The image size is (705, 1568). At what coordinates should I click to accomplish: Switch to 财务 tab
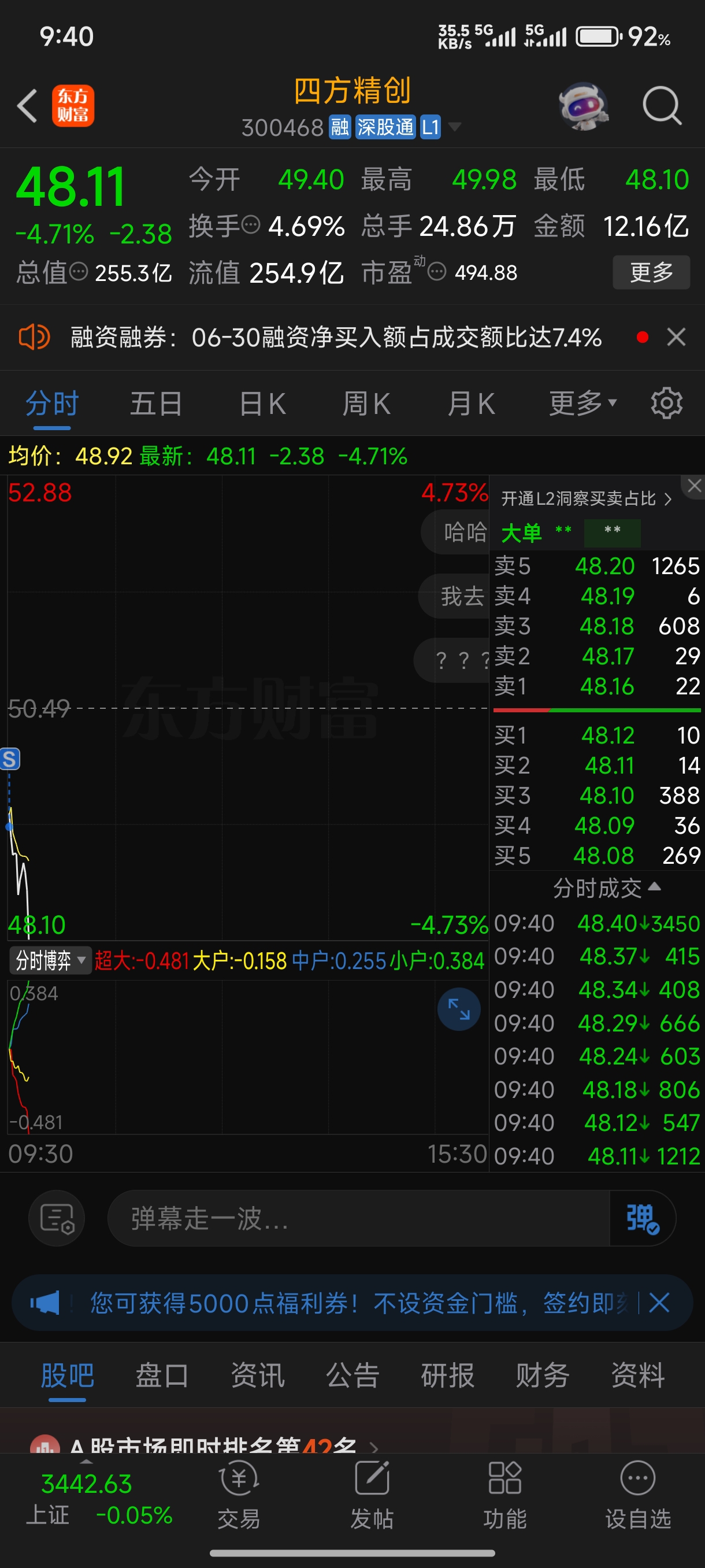tap(543, 1375)
